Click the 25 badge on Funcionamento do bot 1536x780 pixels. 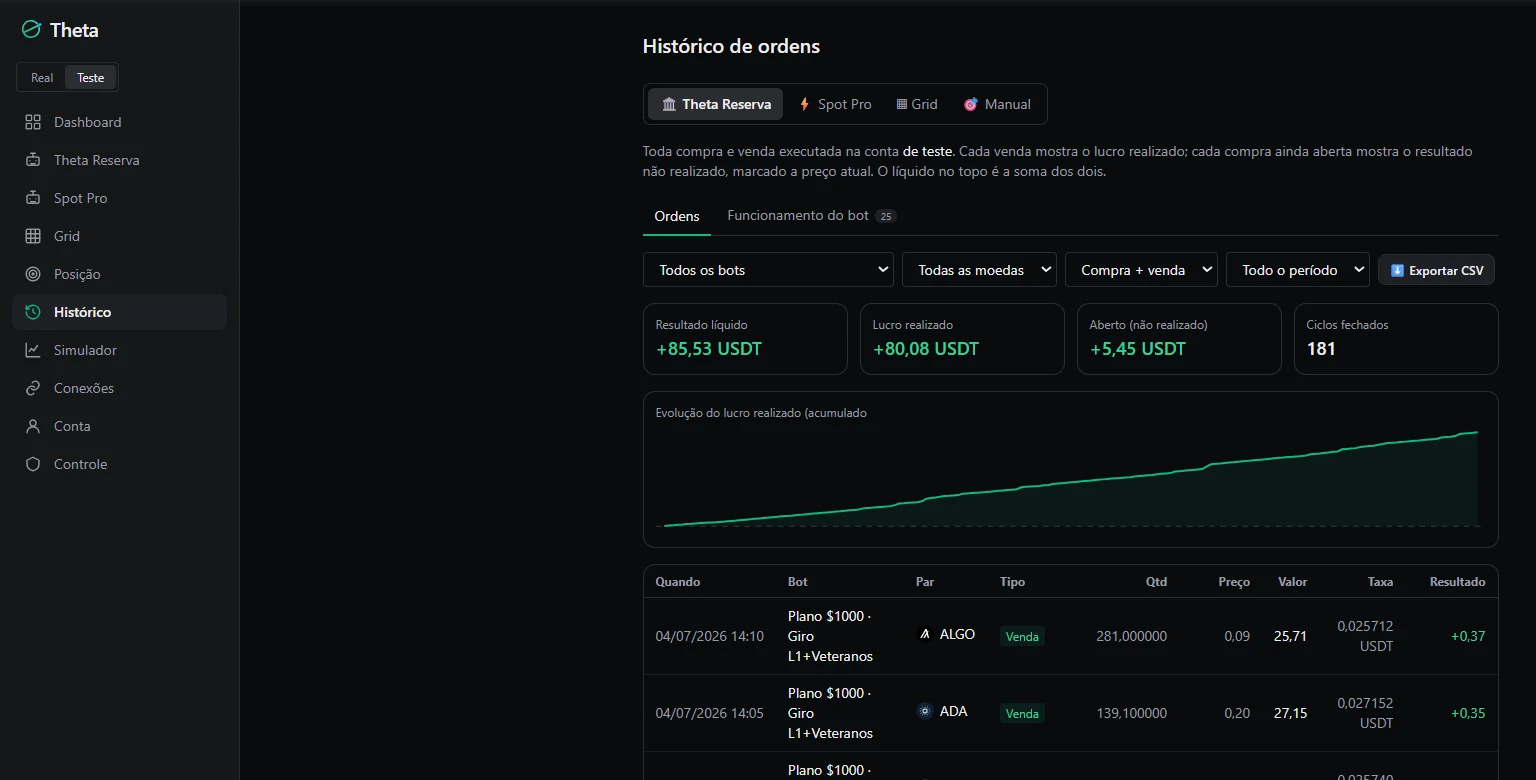885,216
